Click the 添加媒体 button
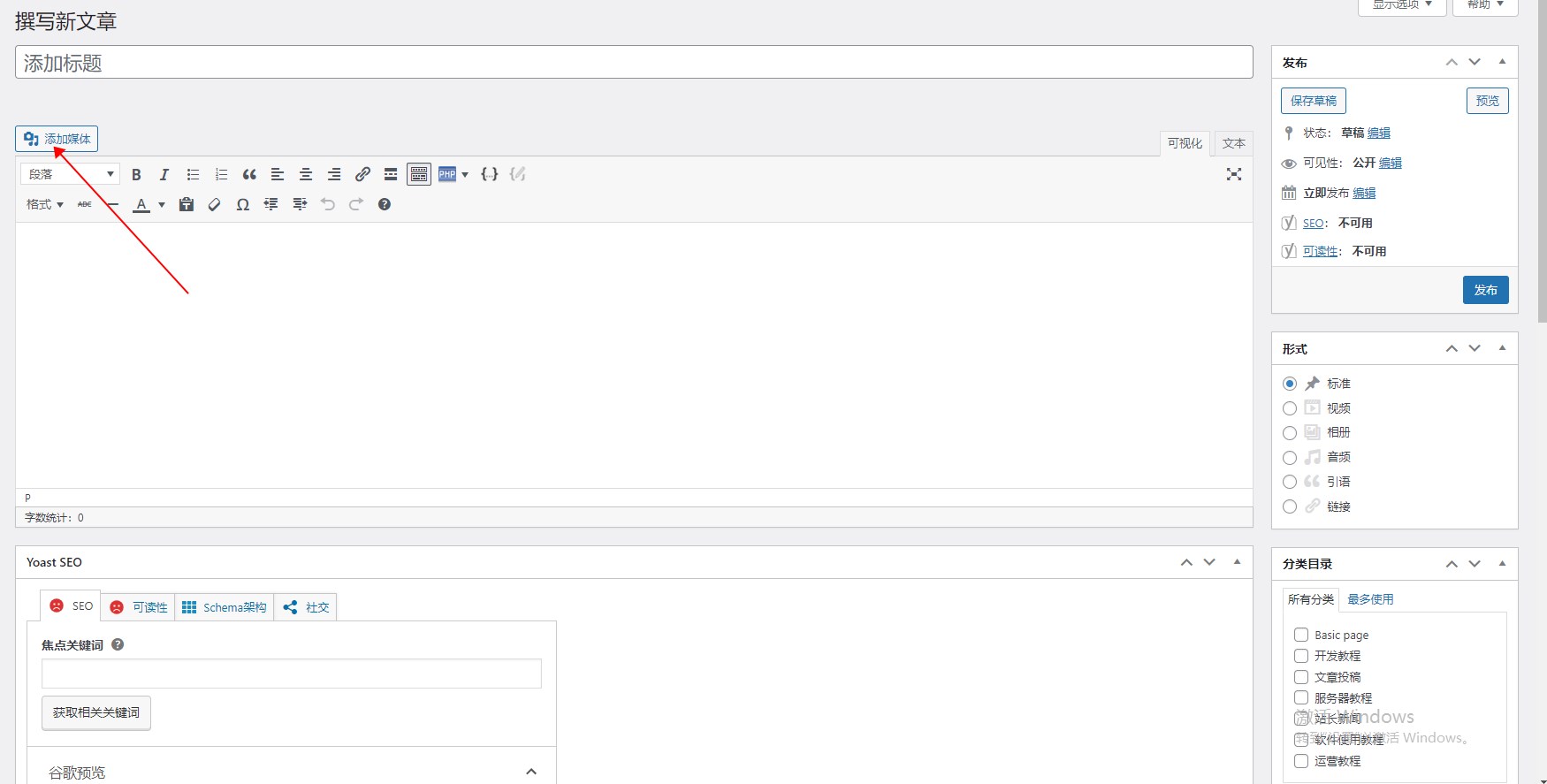 tap(57, 139)
